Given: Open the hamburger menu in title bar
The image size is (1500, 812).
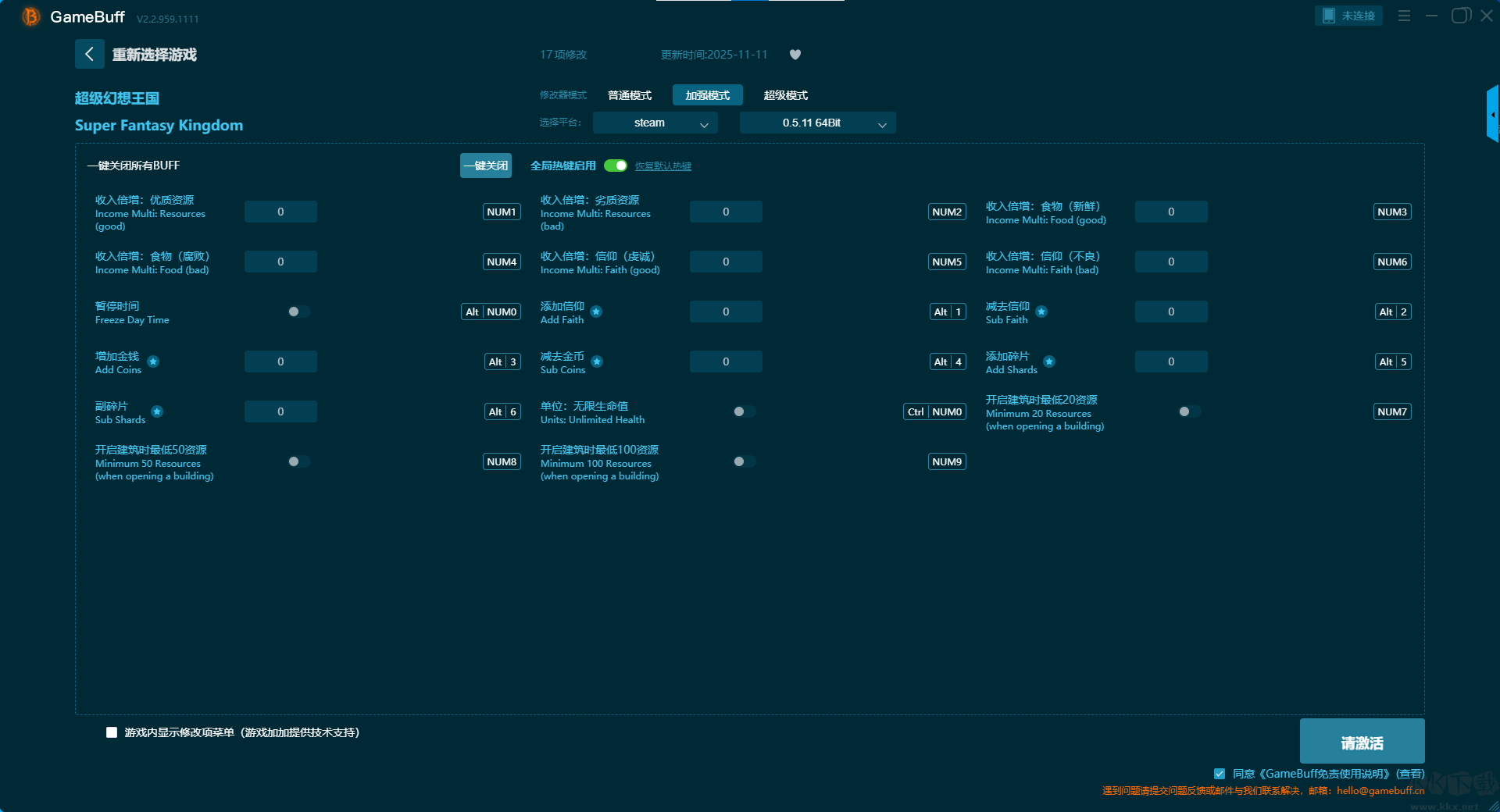Looking at the screenshot, I should (x=1404, y=16).
